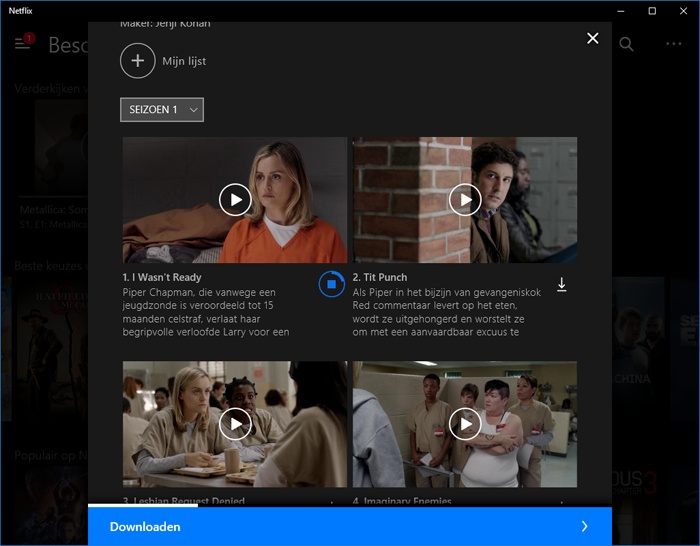Play episode 2 Tit Punch
The width and height of the screenshot is (700, 546).
click(465, 200)
